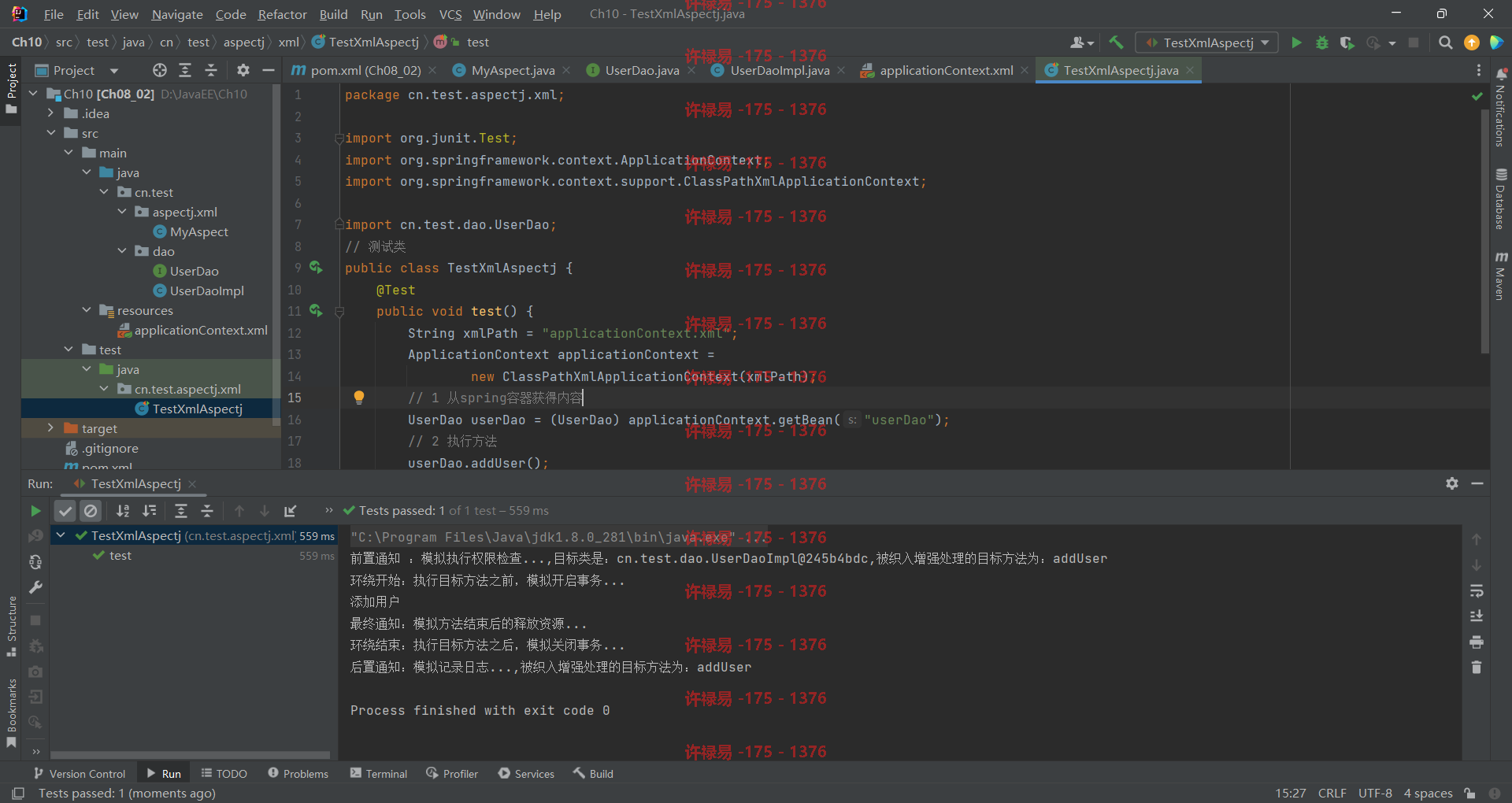Screen dimensions: 1512x803
Task: Open the Terminal tool window
Action: click(379, 774)
